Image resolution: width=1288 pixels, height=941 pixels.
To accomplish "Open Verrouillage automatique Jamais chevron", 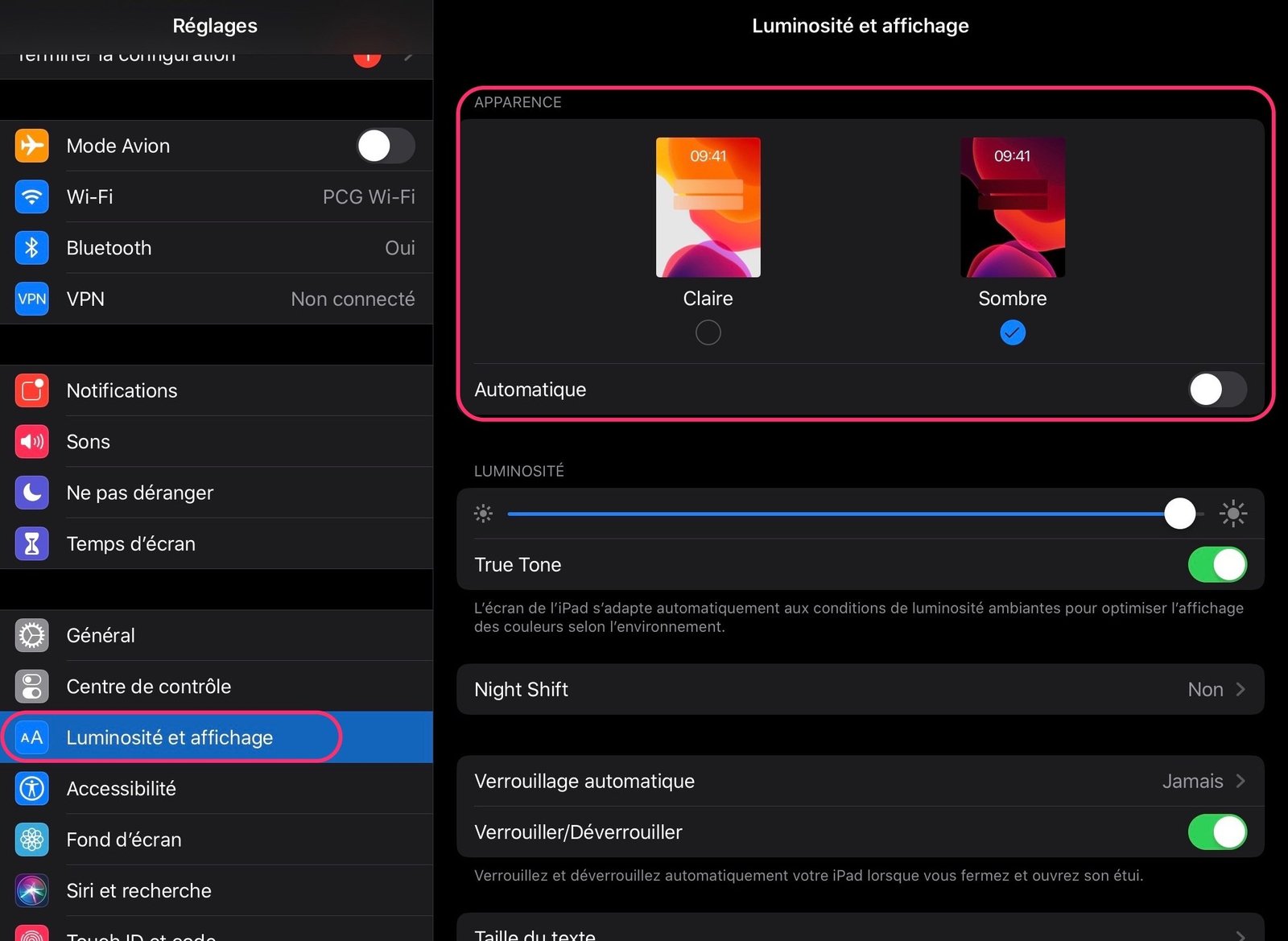I will (1241, 781).
